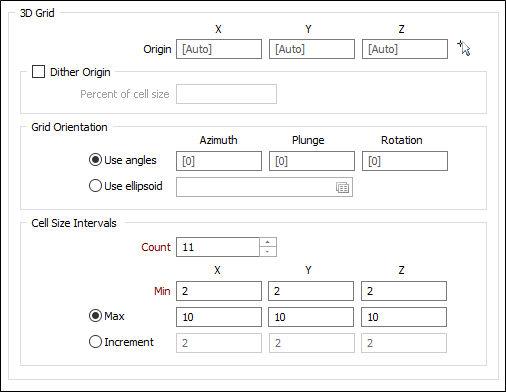This screenshot has width=506, height=392.
Task: Increase Count with the up spinner arrow
Action: (x=268, y=242)
